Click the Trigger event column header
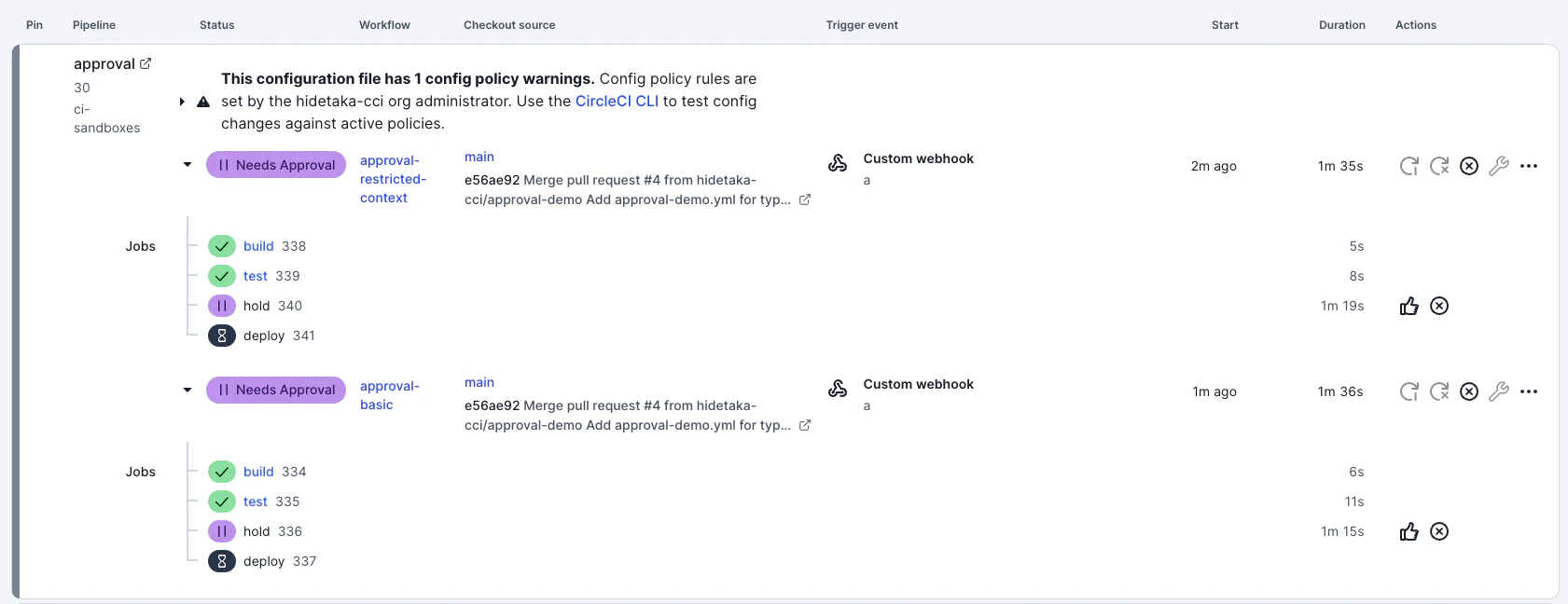This screenshot has height=604, width=1568. (x=862, y=25)
